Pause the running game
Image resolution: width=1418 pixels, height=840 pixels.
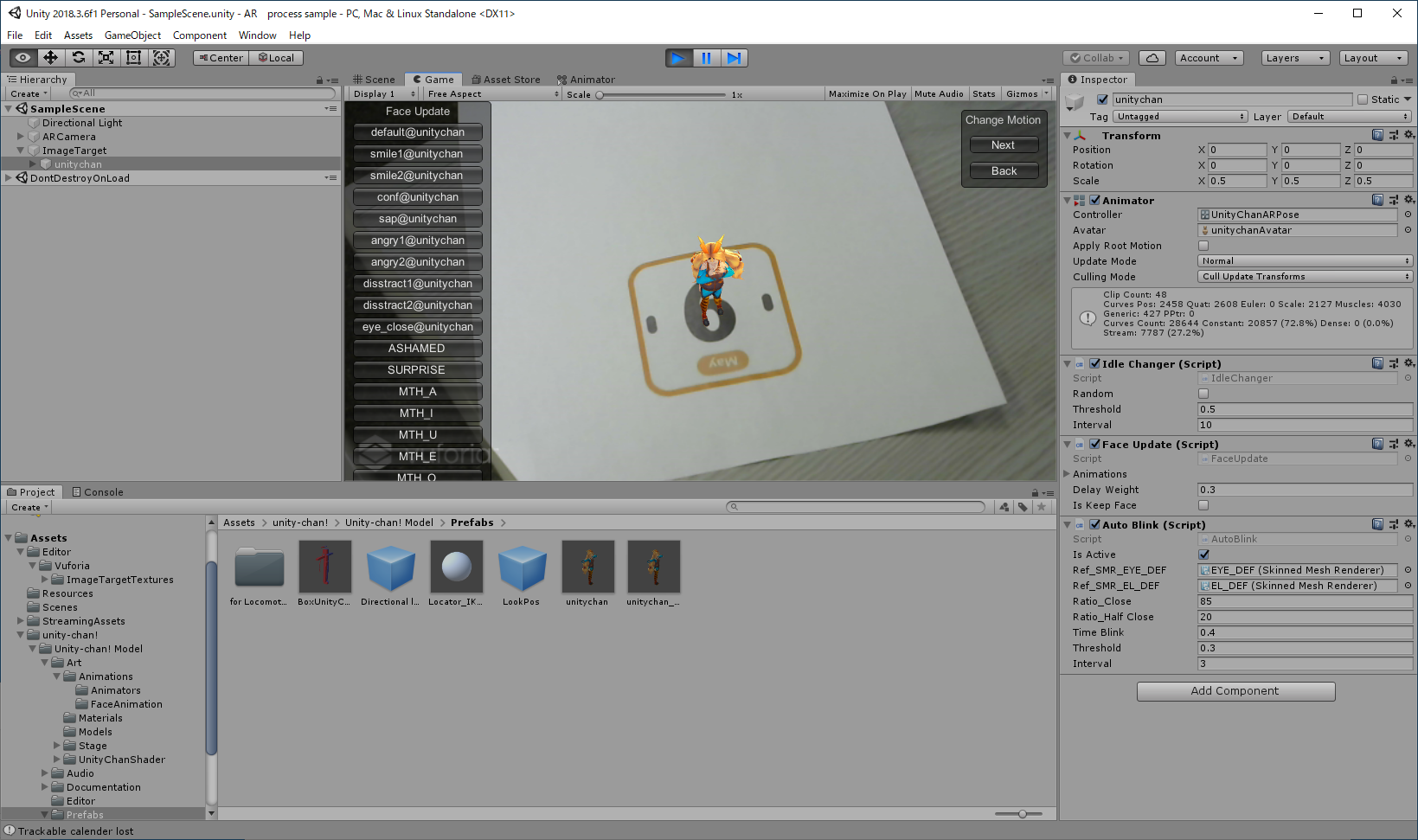coord(707,58)
